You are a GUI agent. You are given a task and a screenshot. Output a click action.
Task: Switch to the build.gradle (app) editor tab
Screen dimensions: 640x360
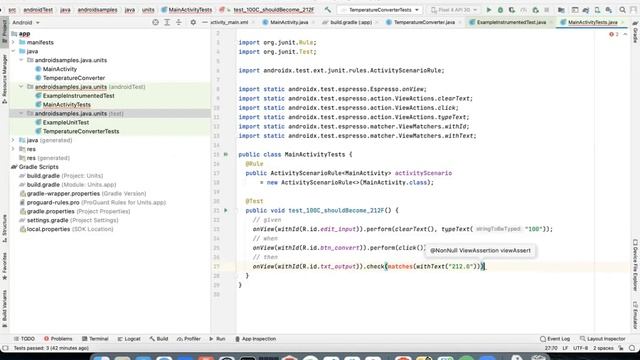tap(350, 22)
